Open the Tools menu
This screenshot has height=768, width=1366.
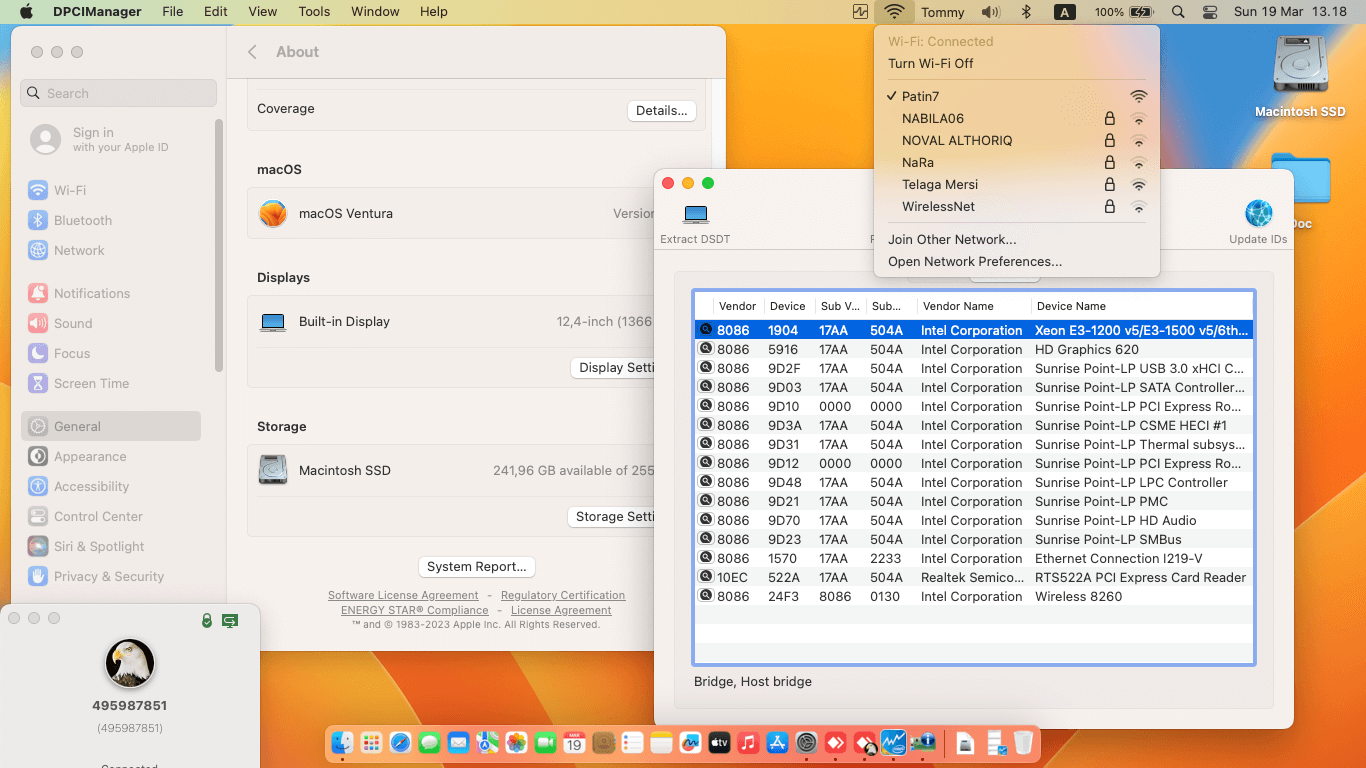coord(314,12)
